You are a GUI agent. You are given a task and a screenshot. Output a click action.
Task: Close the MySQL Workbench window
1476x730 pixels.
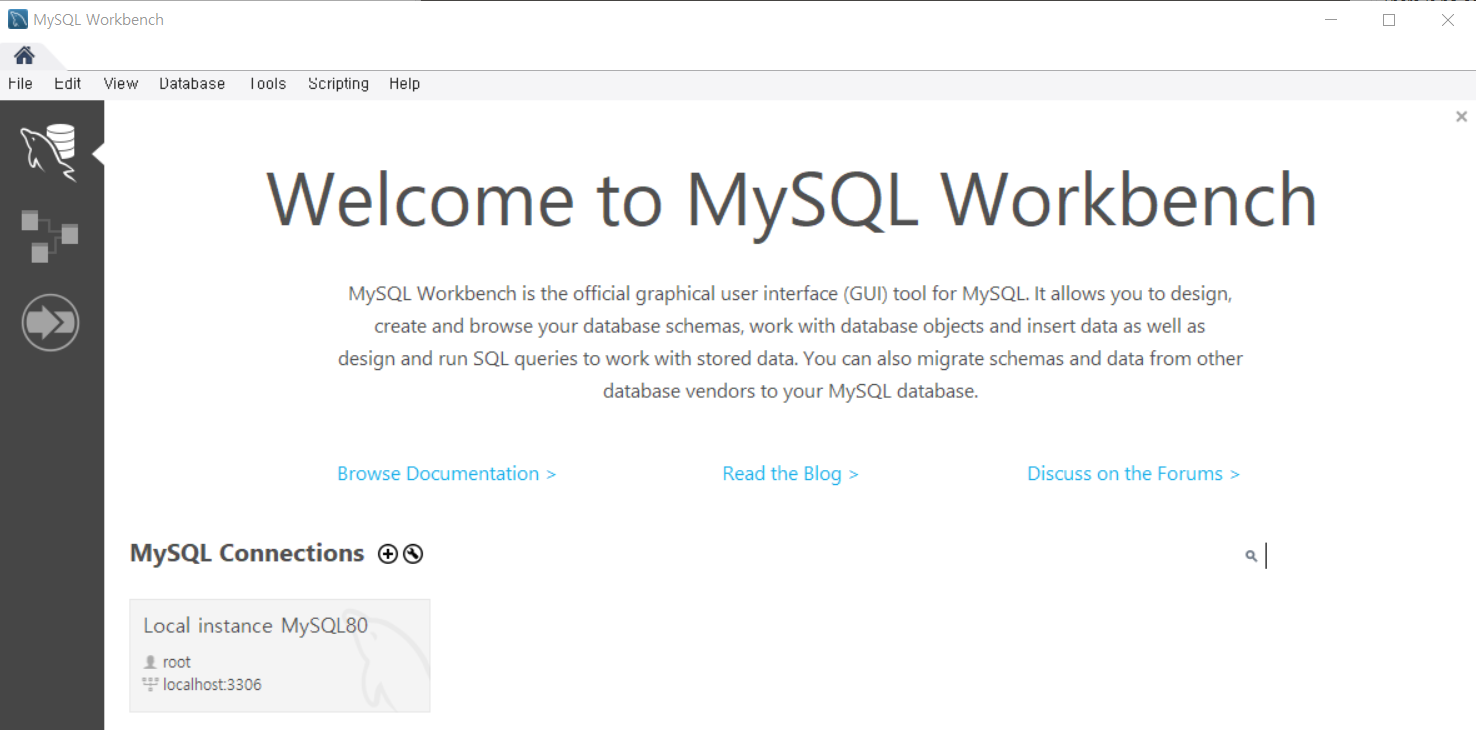tap(1448, 20)
